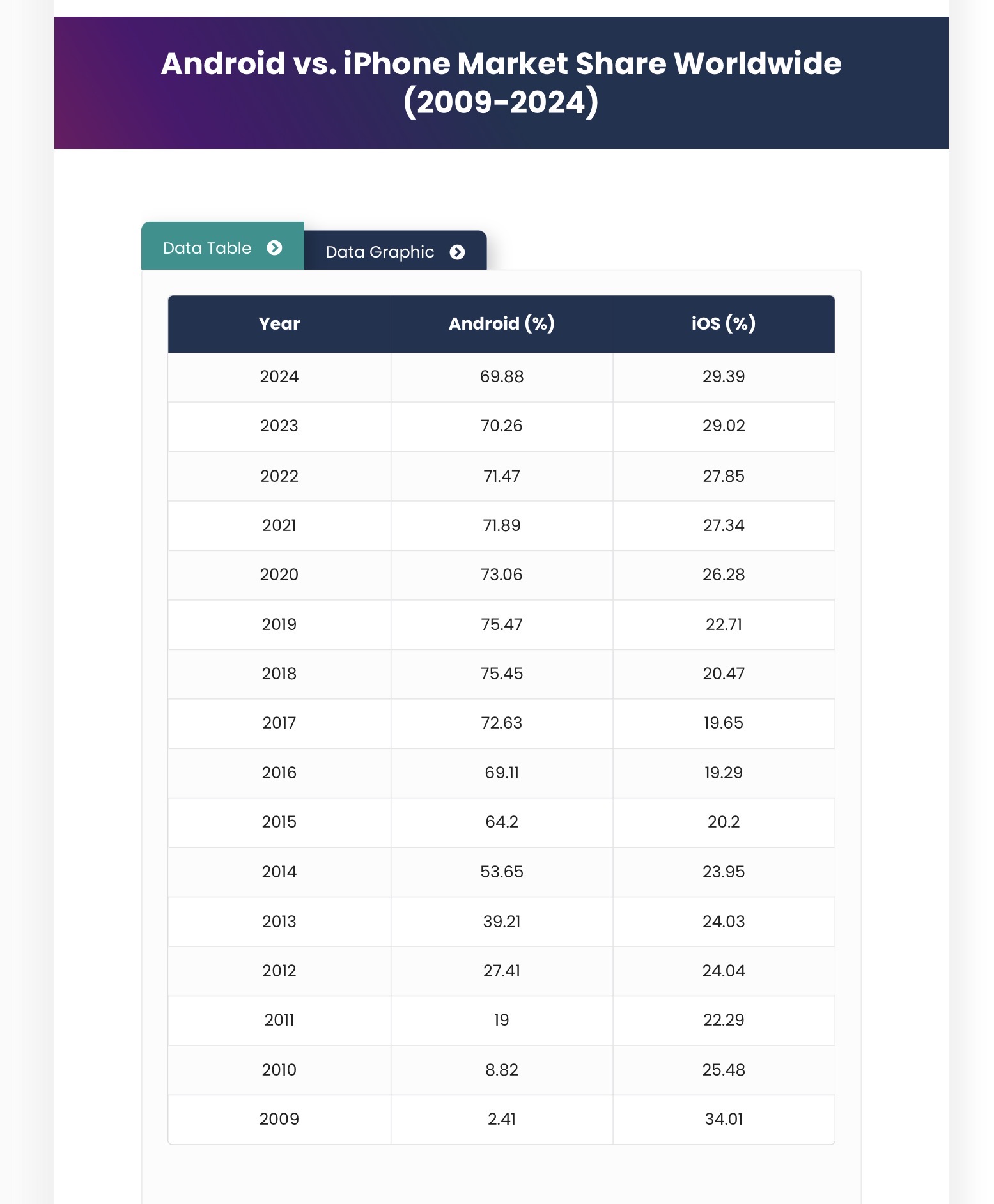Click the arrow icon on Data Graphic tab
994x1204 pixels.
coord(457,252)
